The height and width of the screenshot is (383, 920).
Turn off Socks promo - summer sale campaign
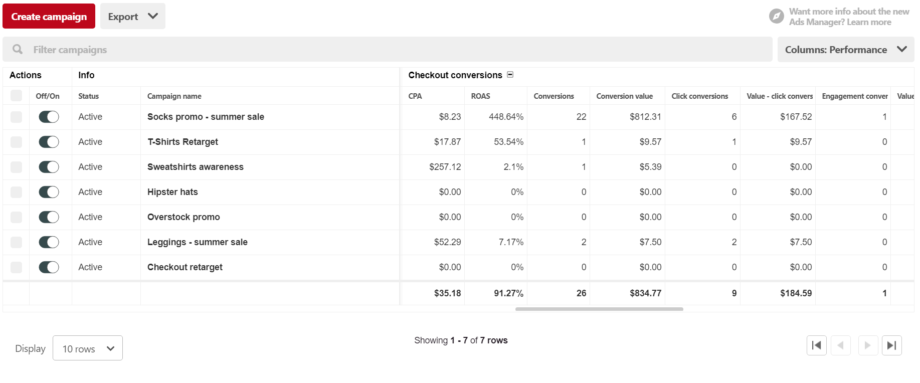point(49,117)
